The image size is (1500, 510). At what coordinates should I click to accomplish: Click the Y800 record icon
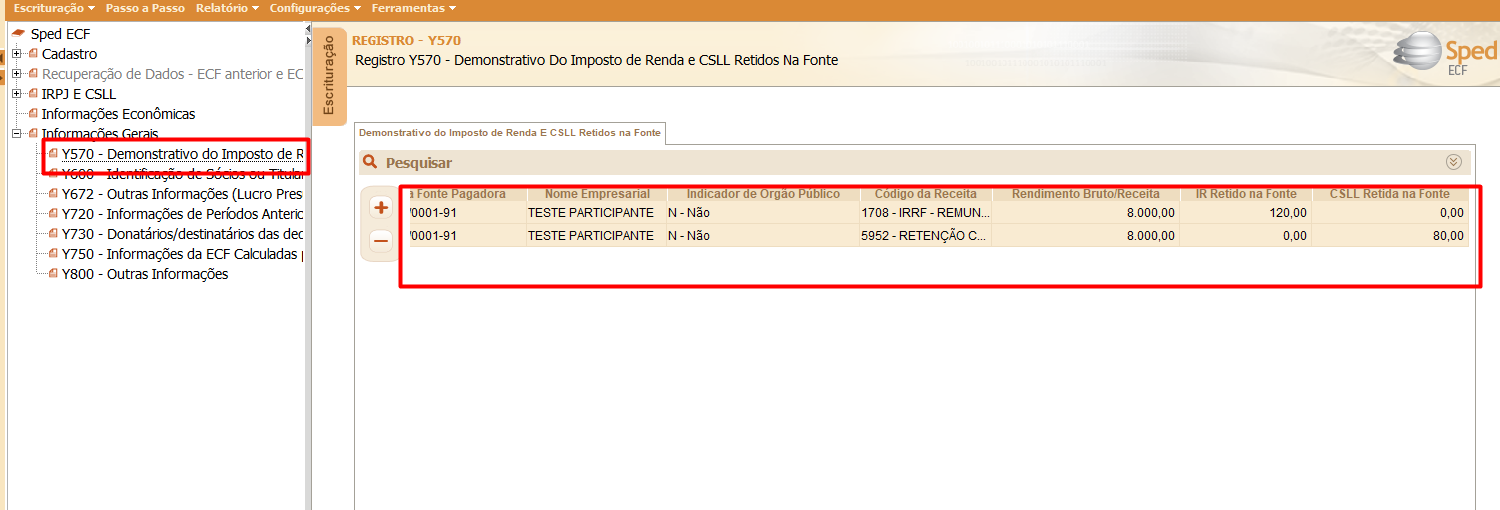coord(53,273)
